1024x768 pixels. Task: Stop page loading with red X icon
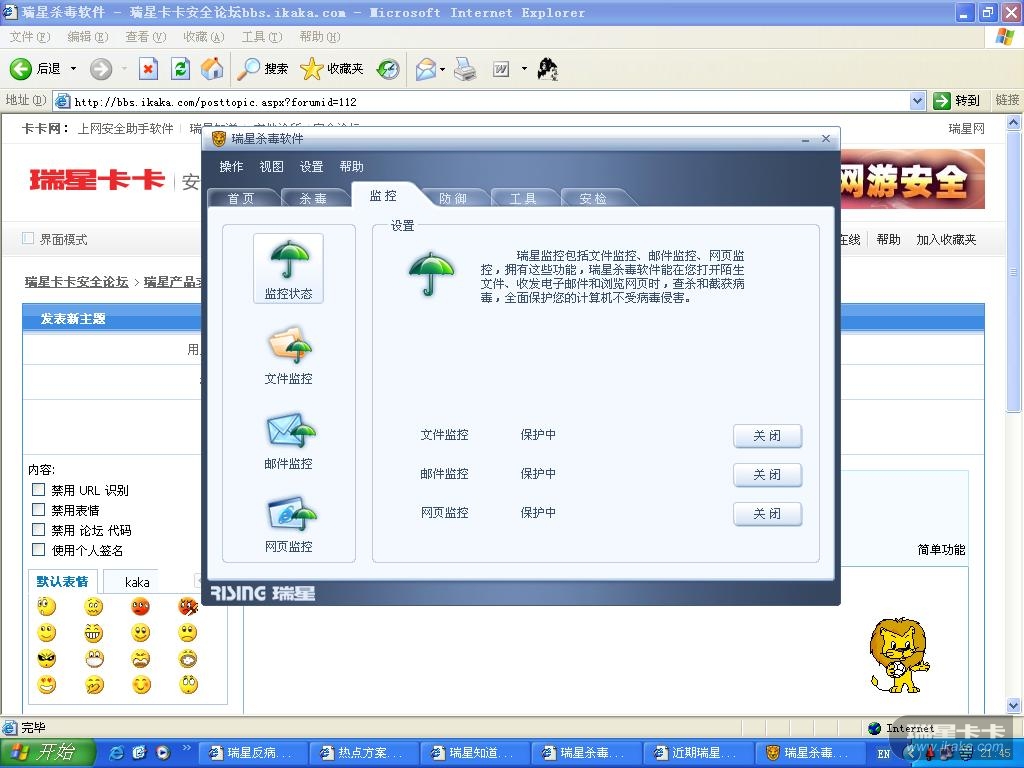coord(148,69)
